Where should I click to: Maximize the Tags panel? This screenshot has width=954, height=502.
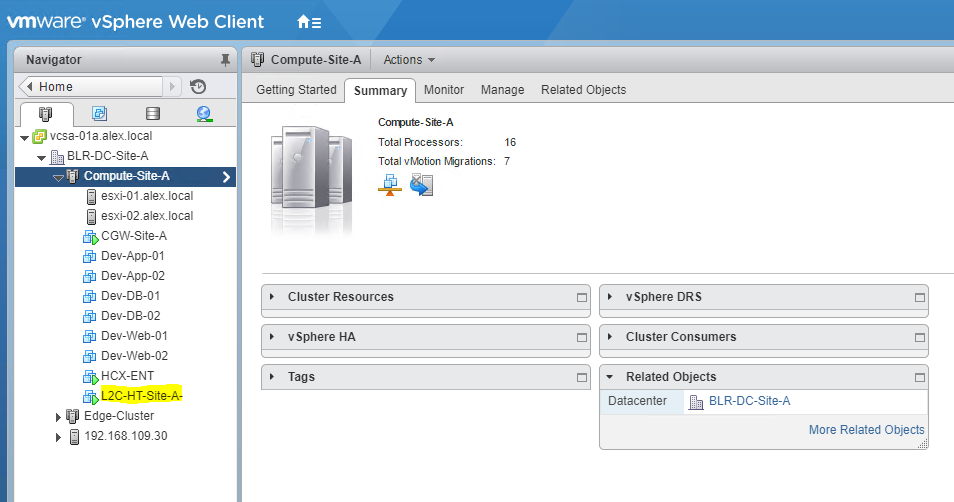point(581,378)
